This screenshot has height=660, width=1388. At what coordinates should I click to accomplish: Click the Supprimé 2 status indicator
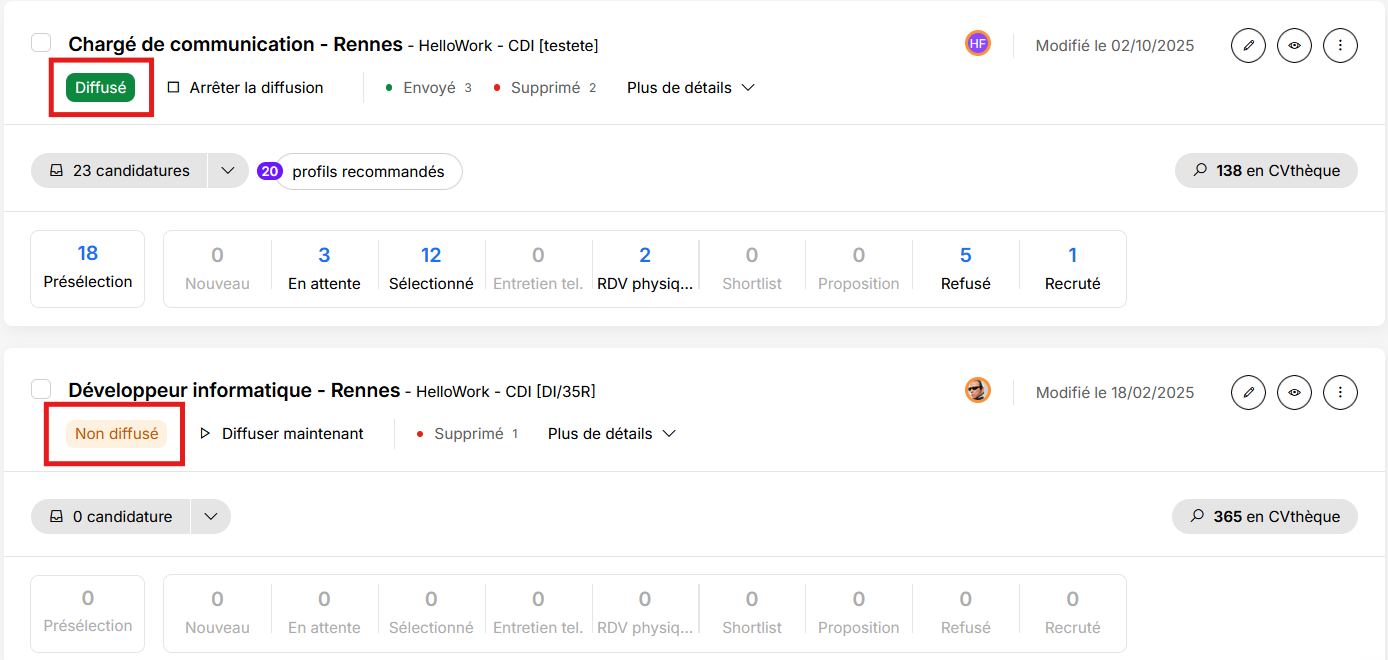click(544, 88)
